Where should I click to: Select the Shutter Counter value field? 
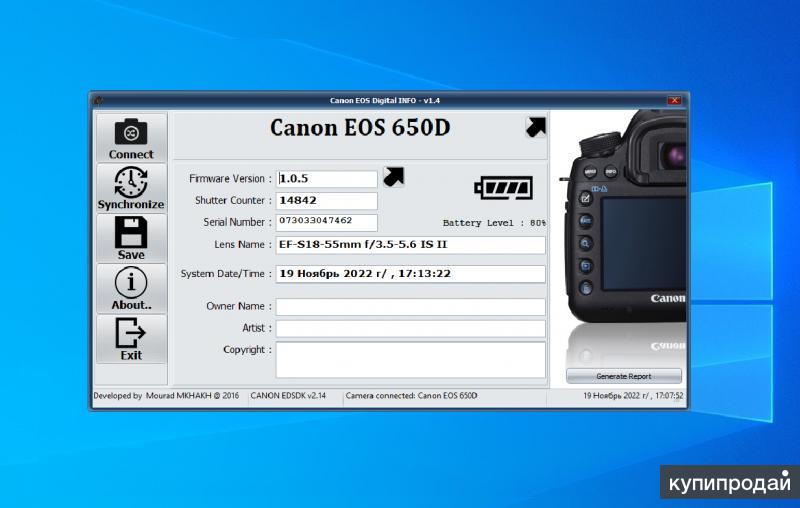[x=327, y=200]
